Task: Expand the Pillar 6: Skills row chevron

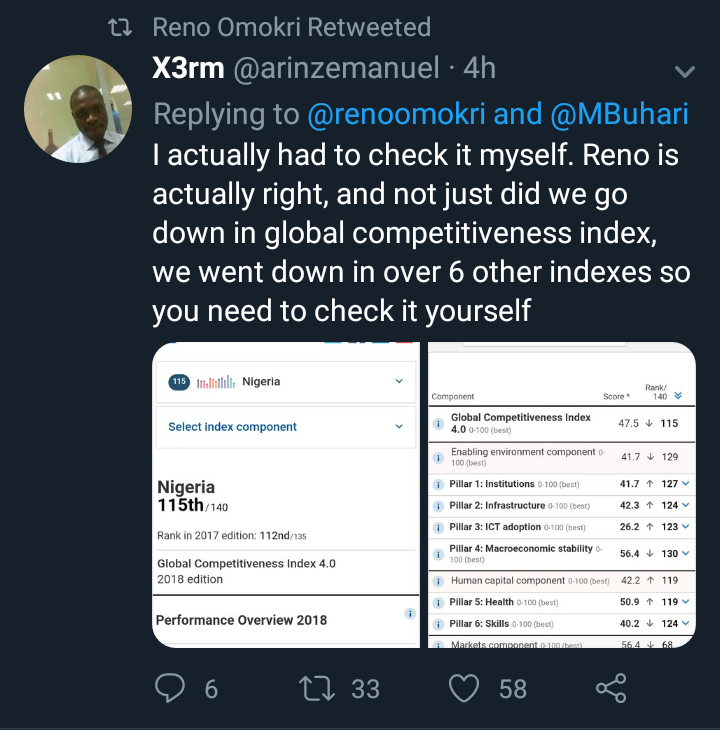Action: click(686, 623)
